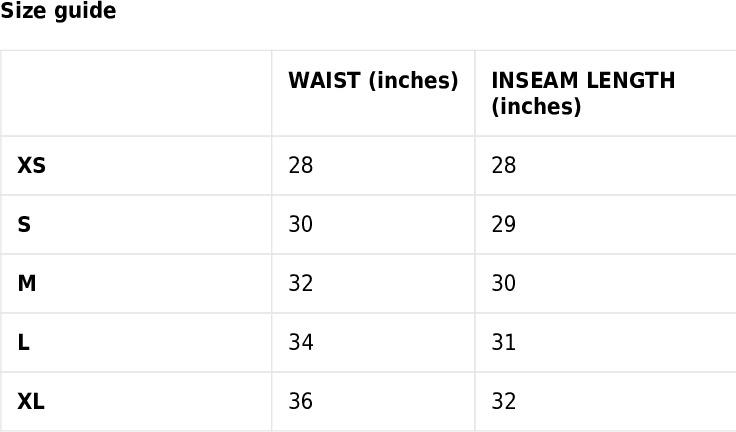Select the waist value 36 for XL
This screenshot has width=736, height=432.
point(301,402)
